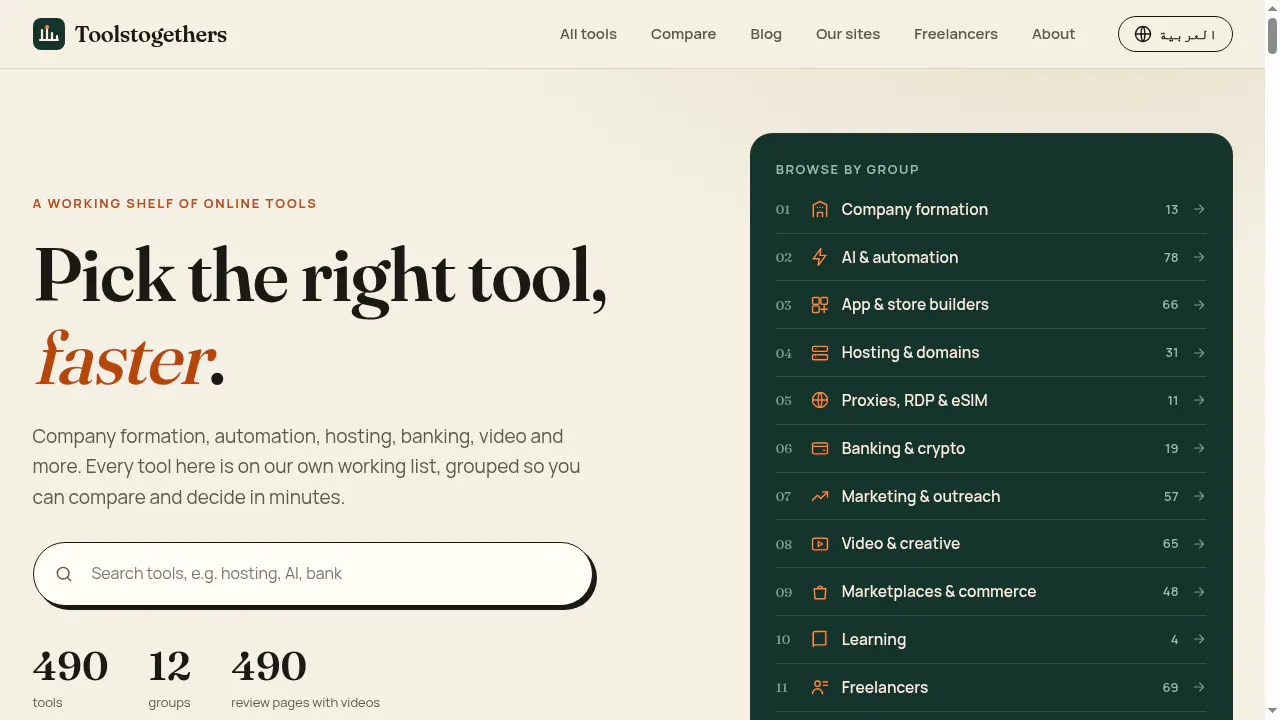Click the Marketplaces & commerce bag icon
This screenshot has height=720, width=1280.
tap(820, 592)
